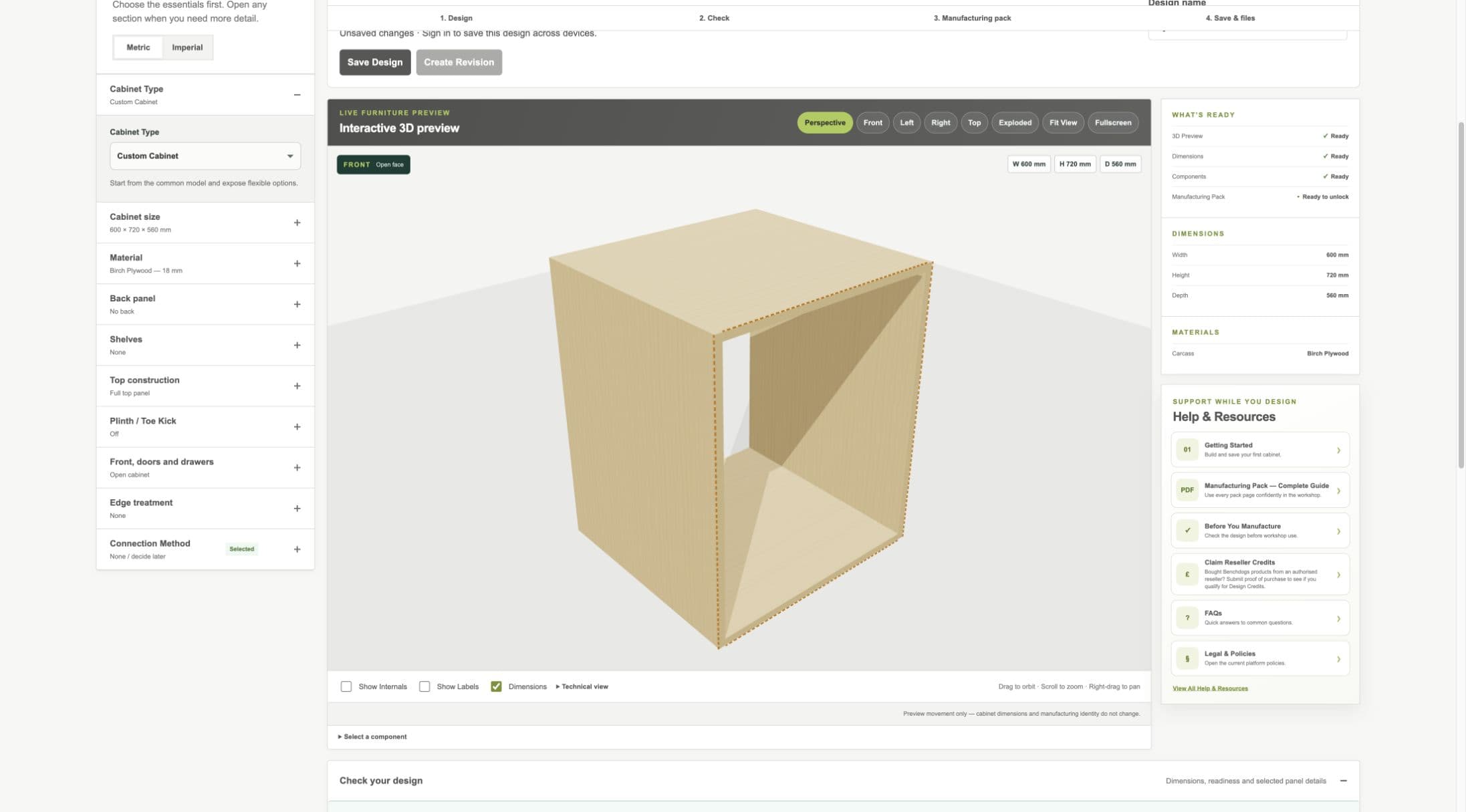Expand the Top construction section

[297, 386]
